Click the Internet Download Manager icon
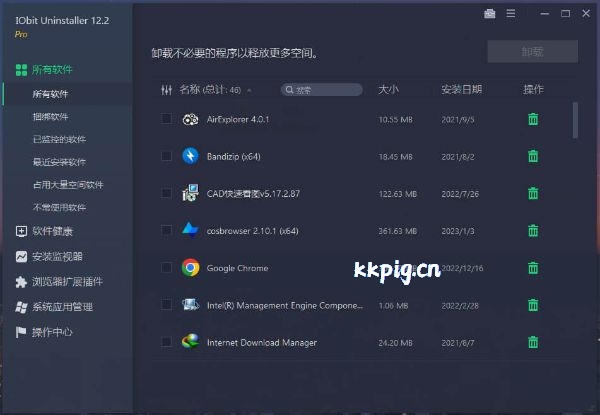The width and height of the screenshot is (600, 415). tap(190, 342)
